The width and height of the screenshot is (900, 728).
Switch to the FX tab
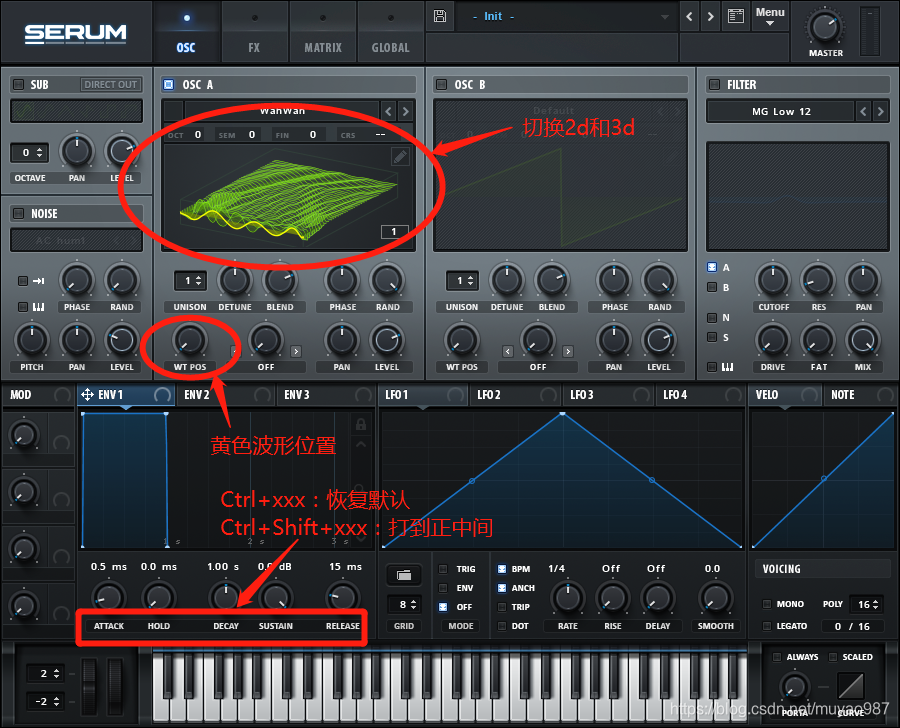(254, 32)
